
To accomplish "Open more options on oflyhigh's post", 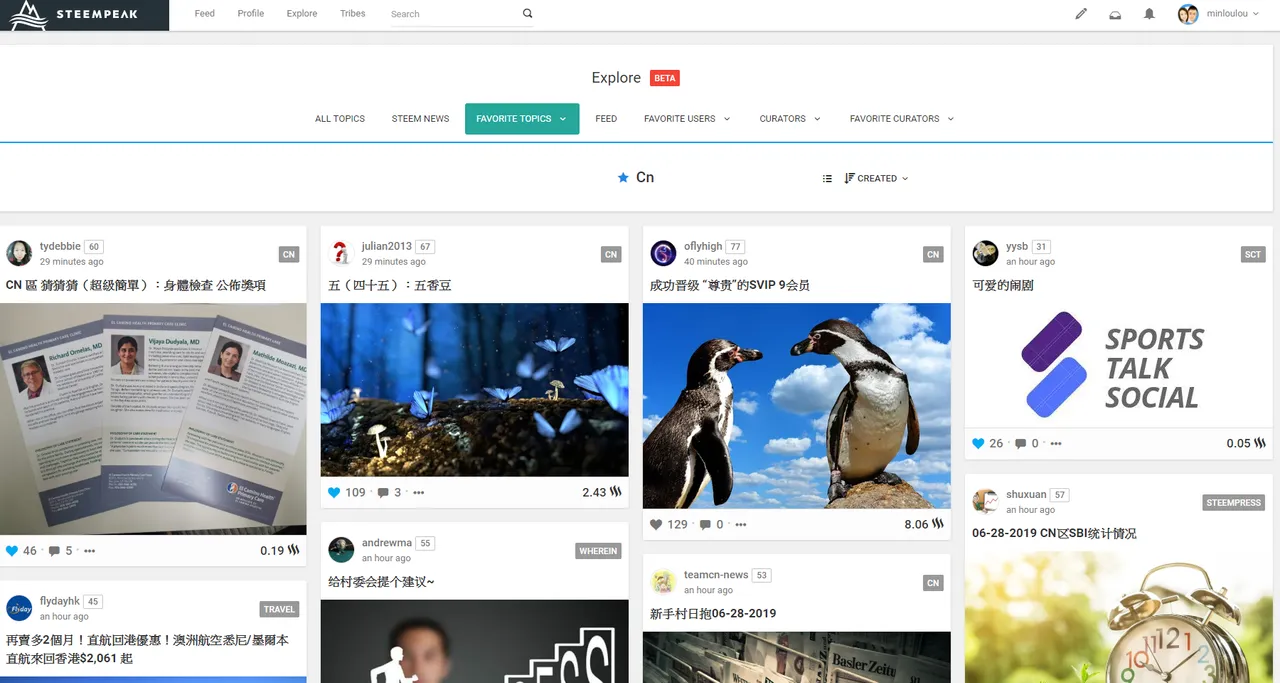I will coord(741,524).
